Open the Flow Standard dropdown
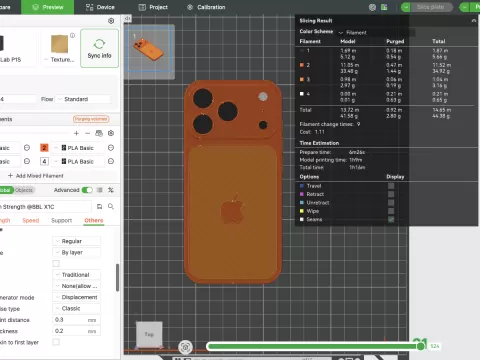 83,99
